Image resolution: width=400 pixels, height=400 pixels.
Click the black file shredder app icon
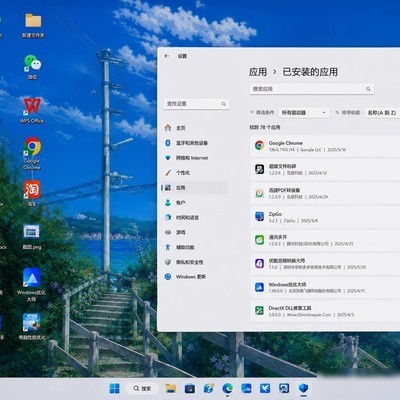(259, 169)
